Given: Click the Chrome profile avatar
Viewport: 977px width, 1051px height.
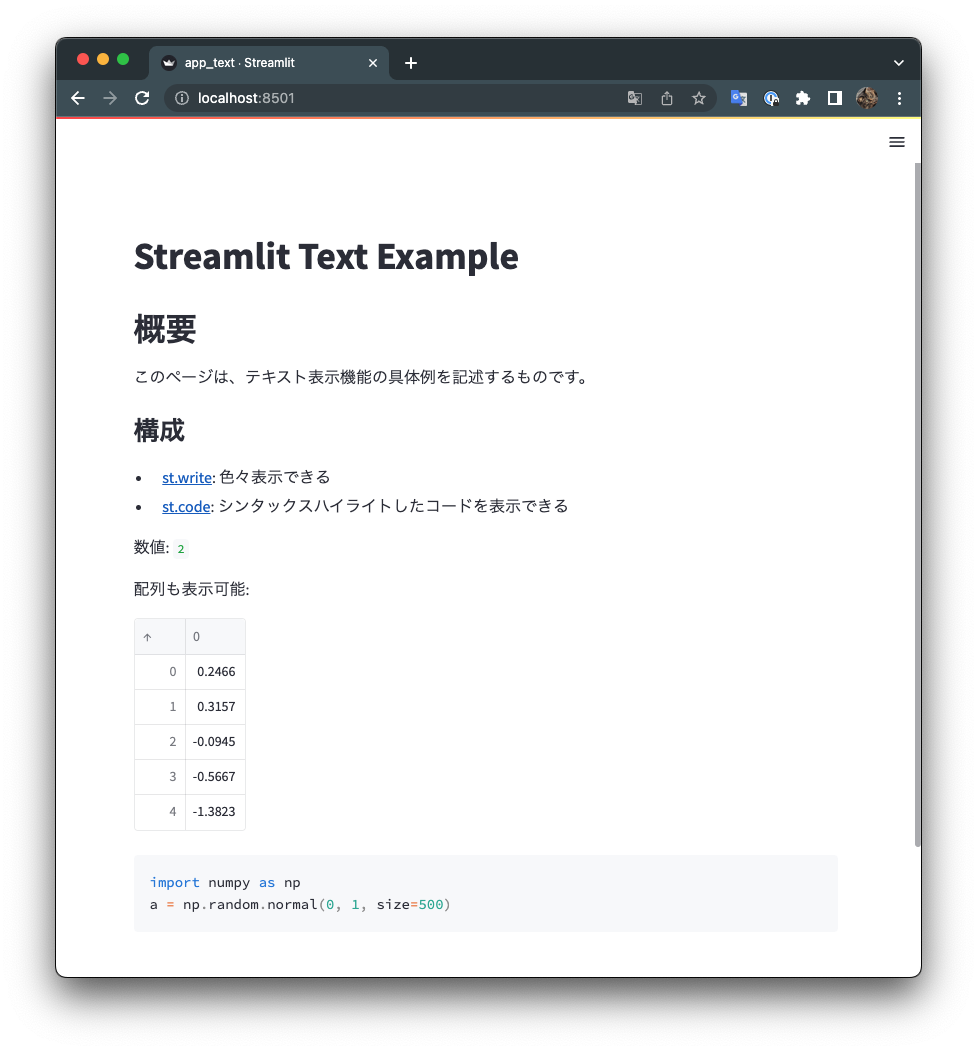Looking at the screenshot, I should pos(866,98).
